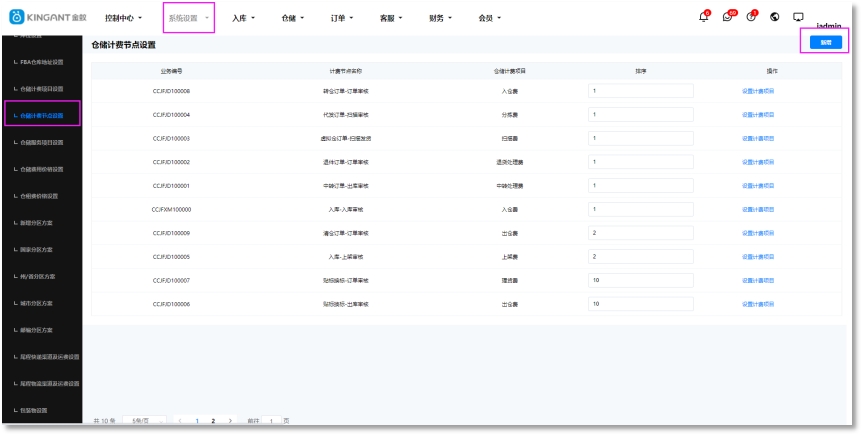Open the items-per-page dropdown
The height and width of the screenshot is (435, 862).
[x=146, y=421]
